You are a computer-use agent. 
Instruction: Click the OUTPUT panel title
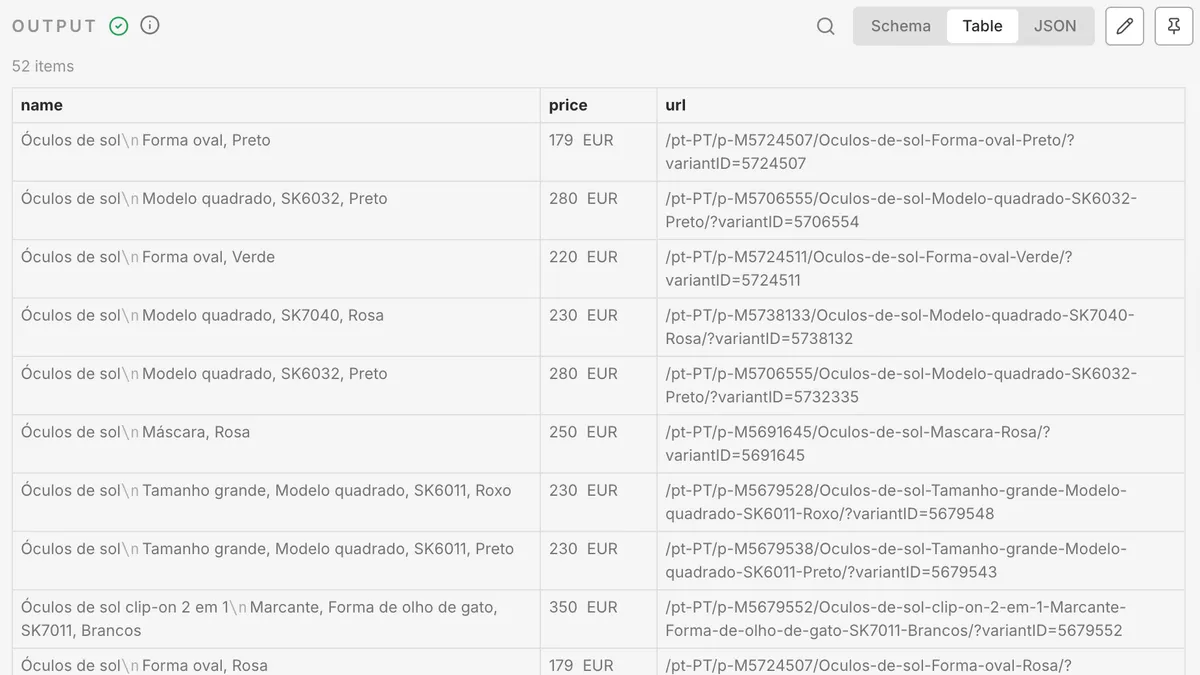(x=54, y=26)
